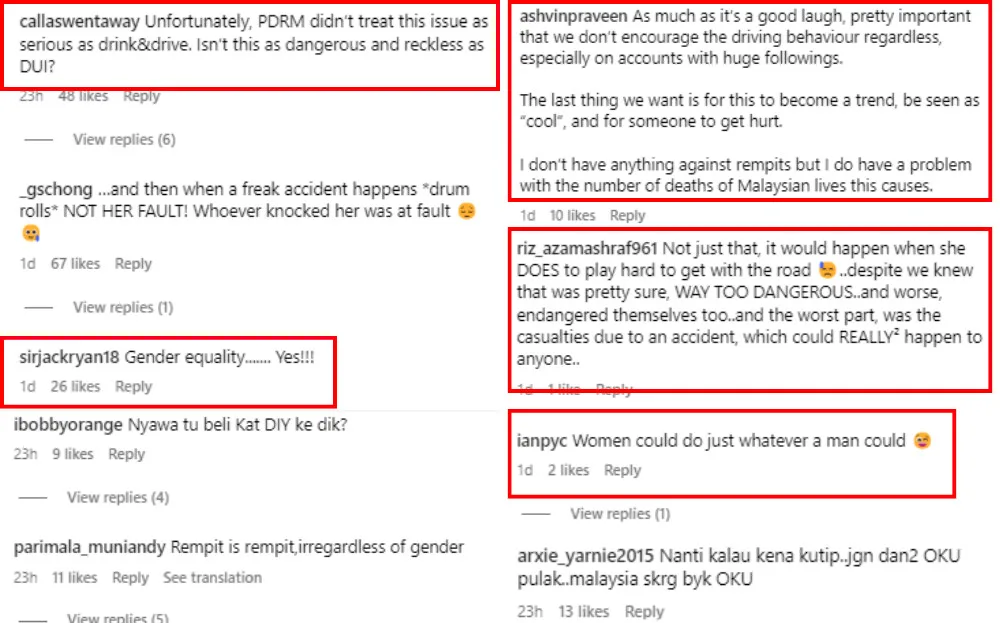This screenshot has height=623, width=1000.
Task: Reply to arxie_yarnie2015's comment
Action: click(x=644, y=612)
